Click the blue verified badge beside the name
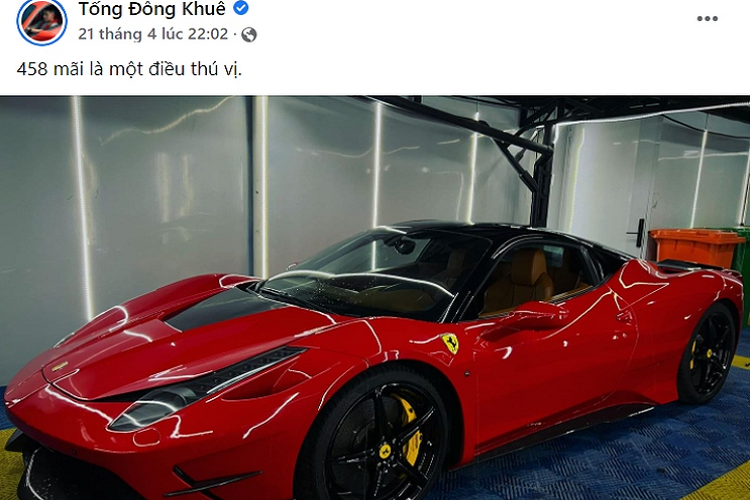Image resolution: width=750 pixels, height=500 pixels. tap(241, 8)
